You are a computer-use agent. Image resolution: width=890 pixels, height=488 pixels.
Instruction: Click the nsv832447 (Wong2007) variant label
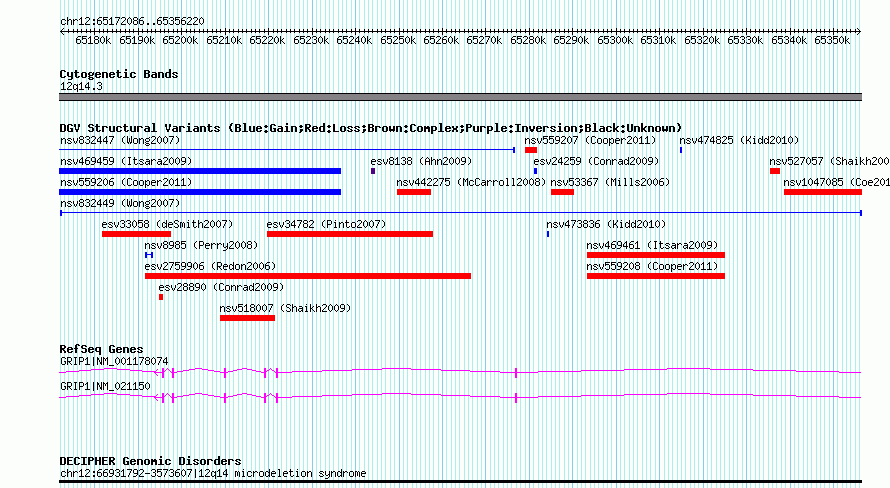coord(120,140)
